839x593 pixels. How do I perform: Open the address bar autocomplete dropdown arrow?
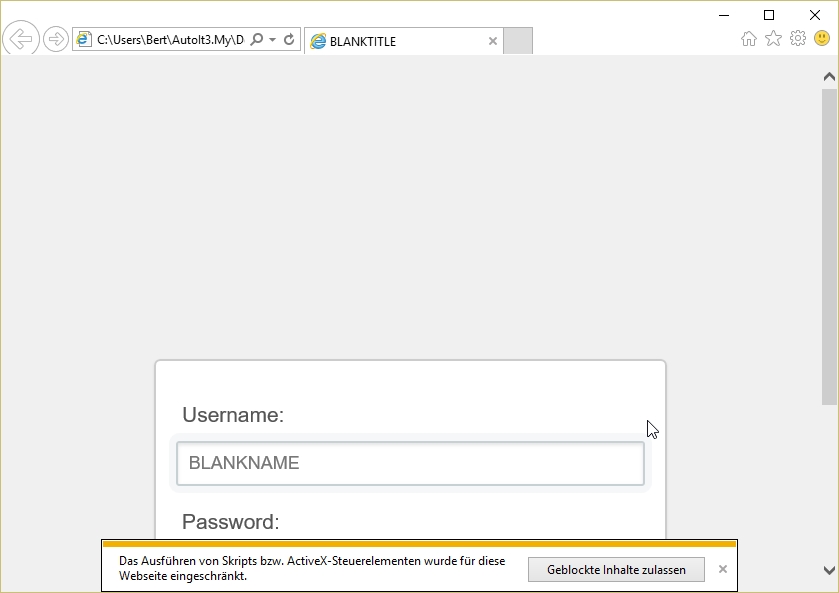[272, 40]
